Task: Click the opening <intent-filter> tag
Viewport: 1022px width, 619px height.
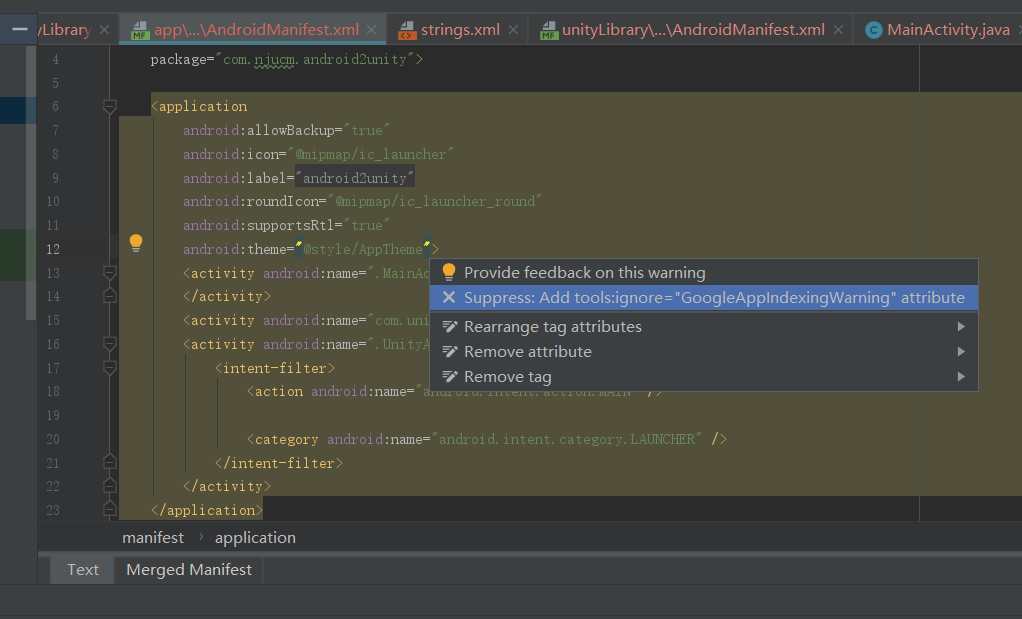Action: tap(275, 368)
